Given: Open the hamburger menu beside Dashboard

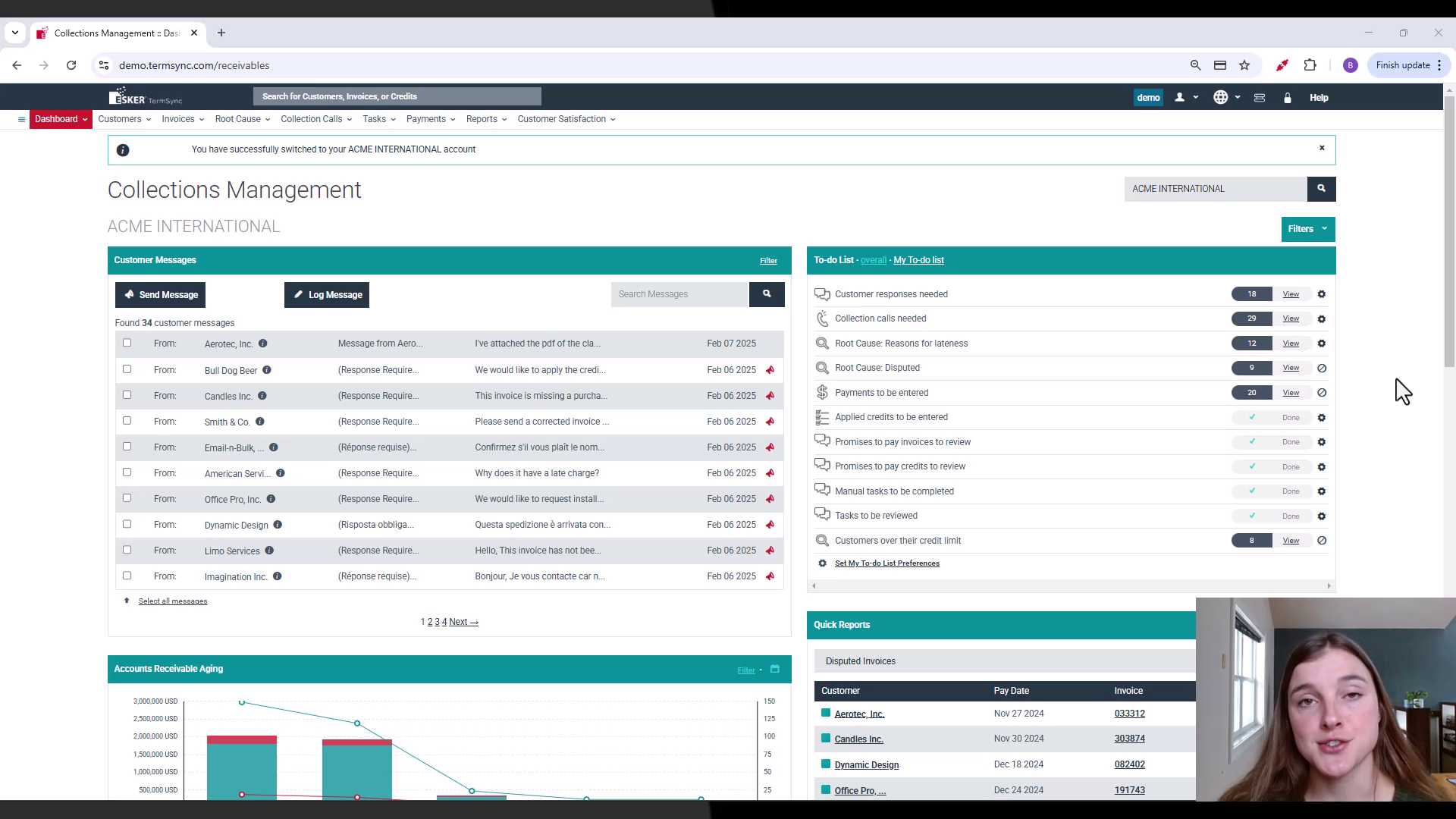Looking at the screenshot, I should coord(21,119).
